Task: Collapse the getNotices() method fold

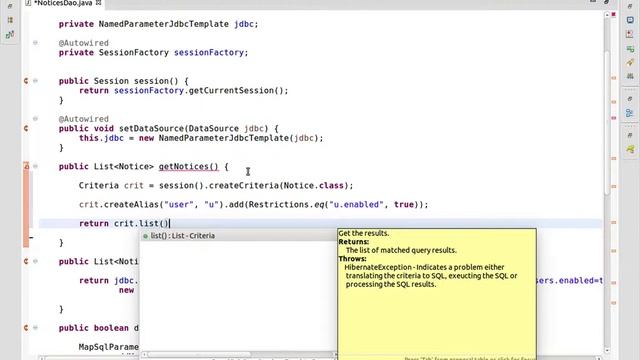Action: point(36,166)
